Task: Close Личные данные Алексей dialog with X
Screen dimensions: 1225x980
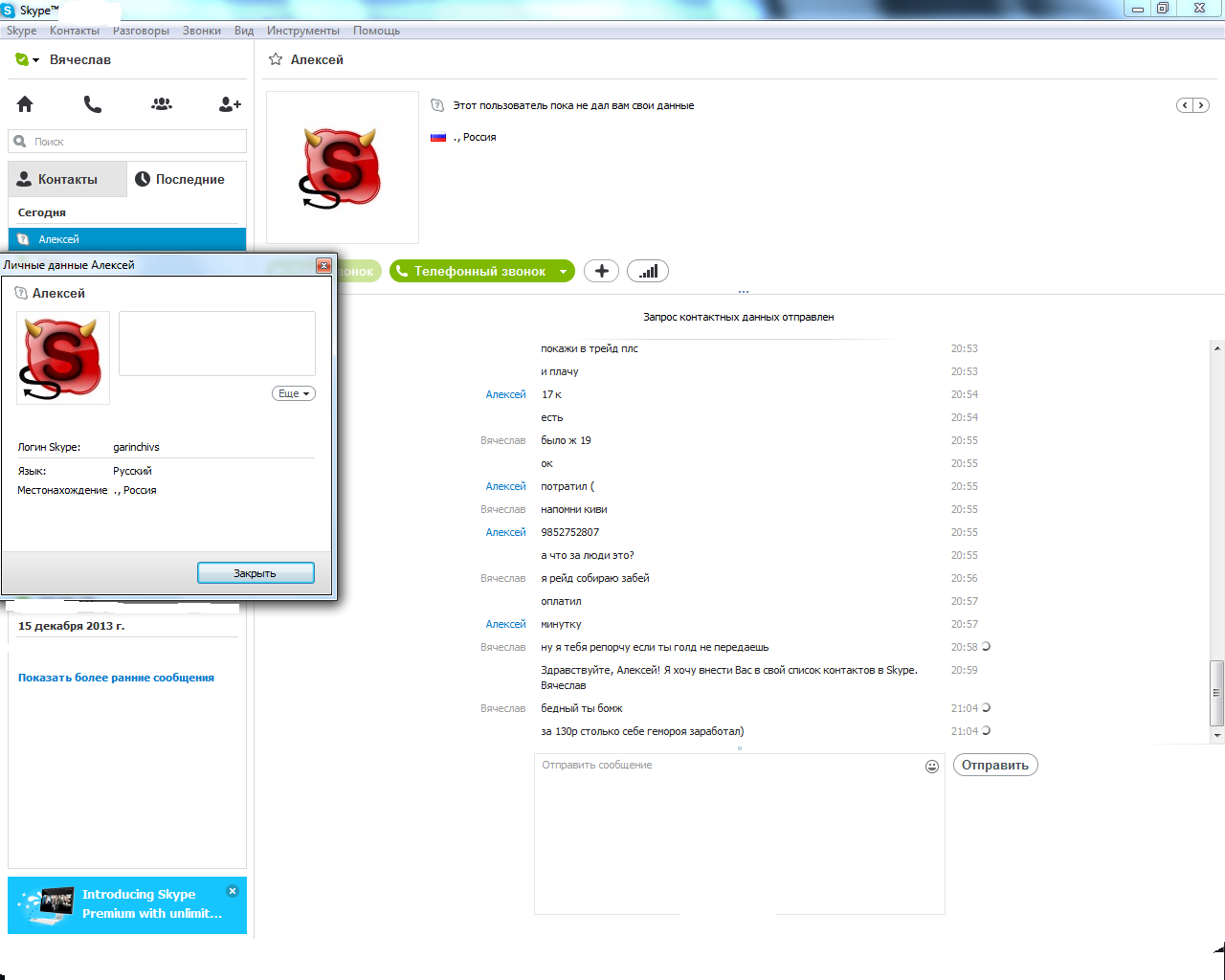Action: tap(323, 265)
